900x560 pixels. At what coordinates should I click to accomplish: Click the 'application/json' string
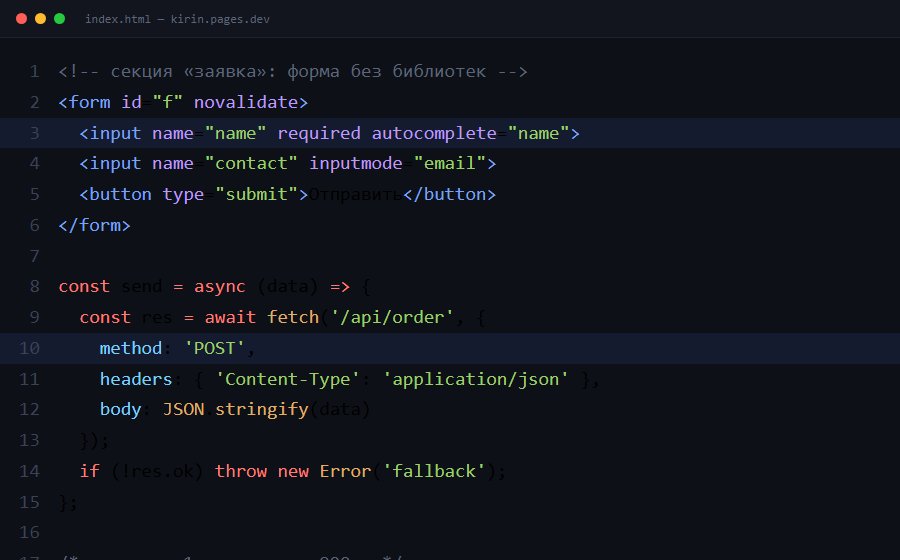(475, 379)
